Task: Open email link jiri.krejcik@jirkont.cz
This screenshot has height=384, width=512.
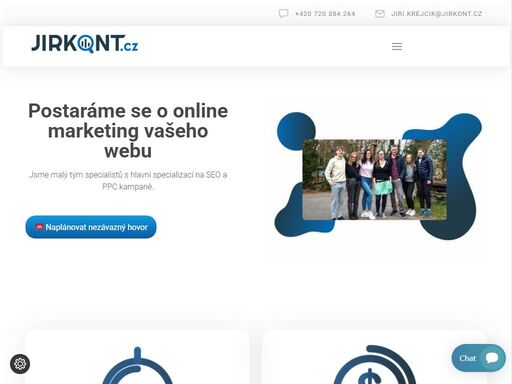Action: coord(437,14)
